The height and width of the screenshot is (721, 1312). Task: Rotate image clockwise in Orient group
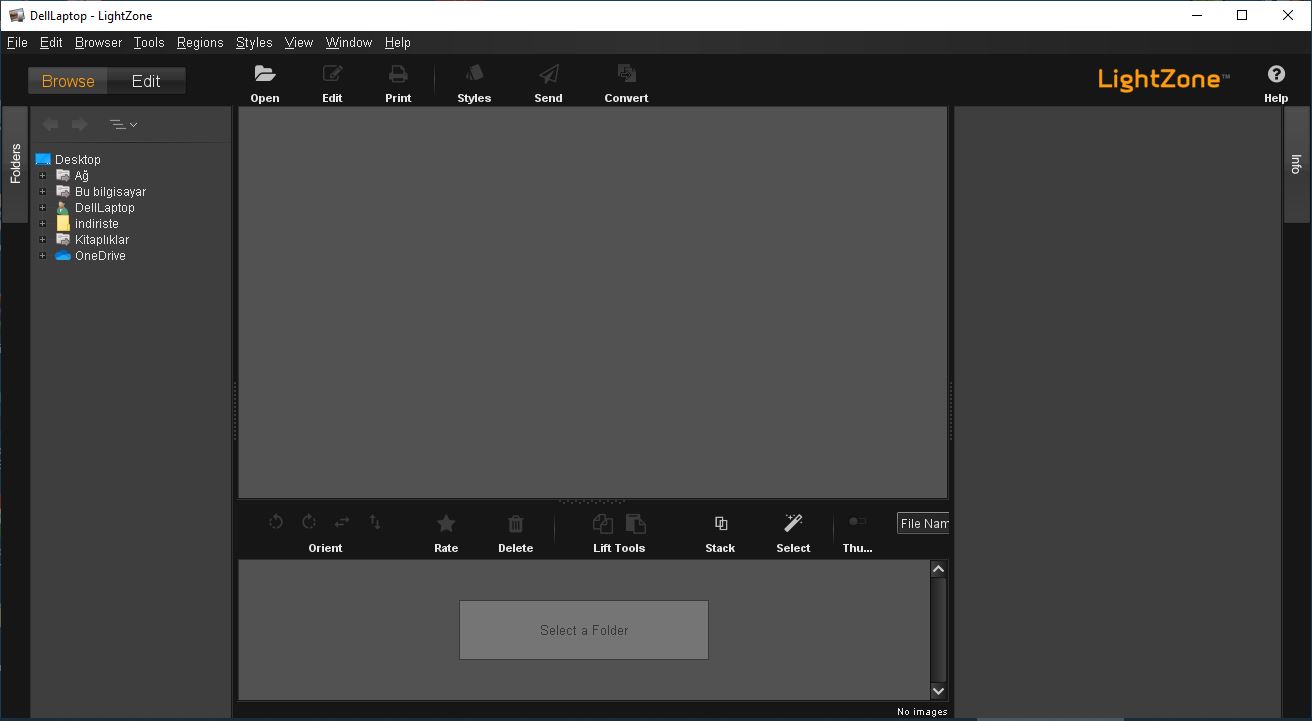coord(309,522)
